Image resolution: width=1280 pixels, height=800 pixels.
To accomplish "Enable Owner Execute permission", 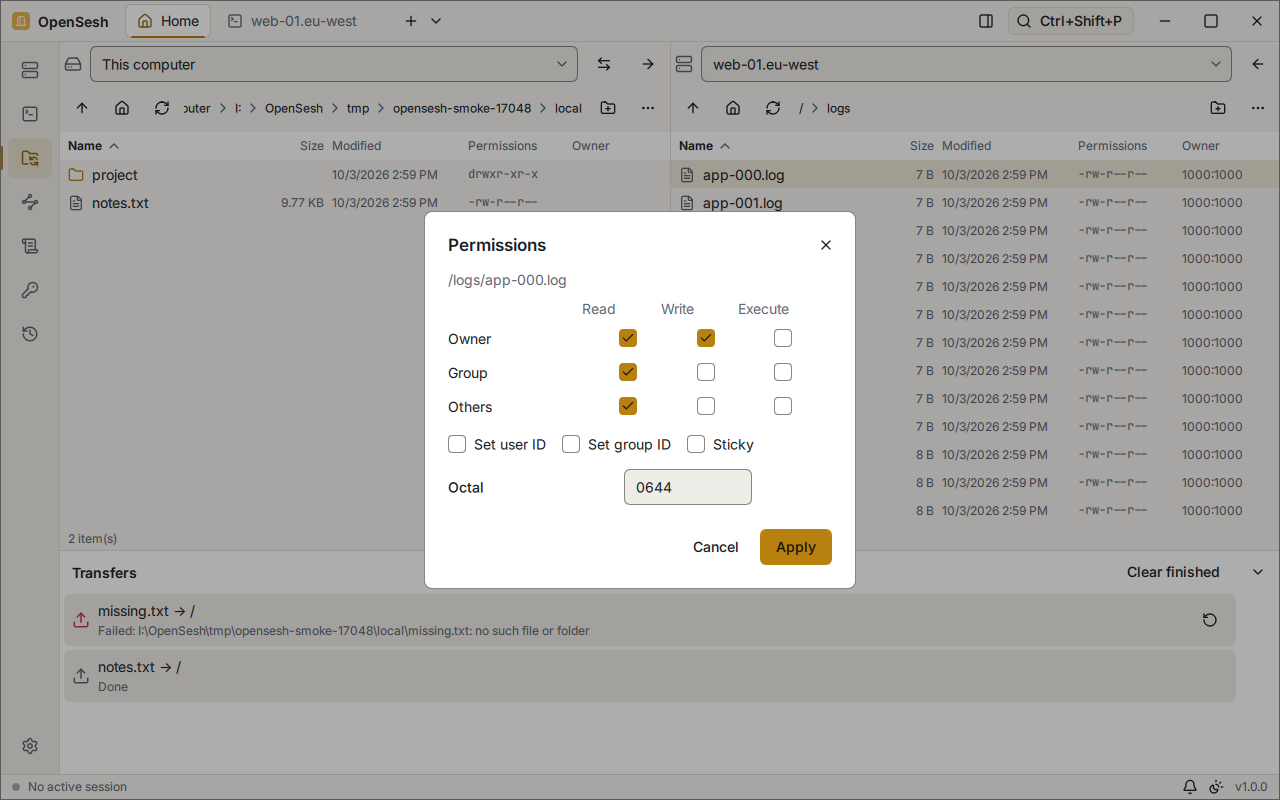I will coord(783,338).
